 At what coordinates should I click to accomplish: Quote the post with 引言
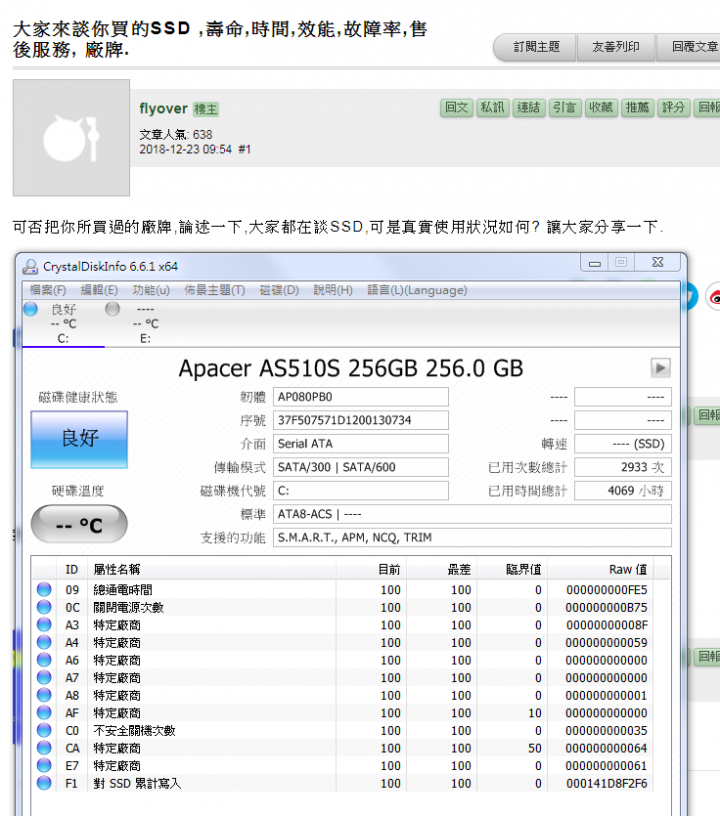565,108
